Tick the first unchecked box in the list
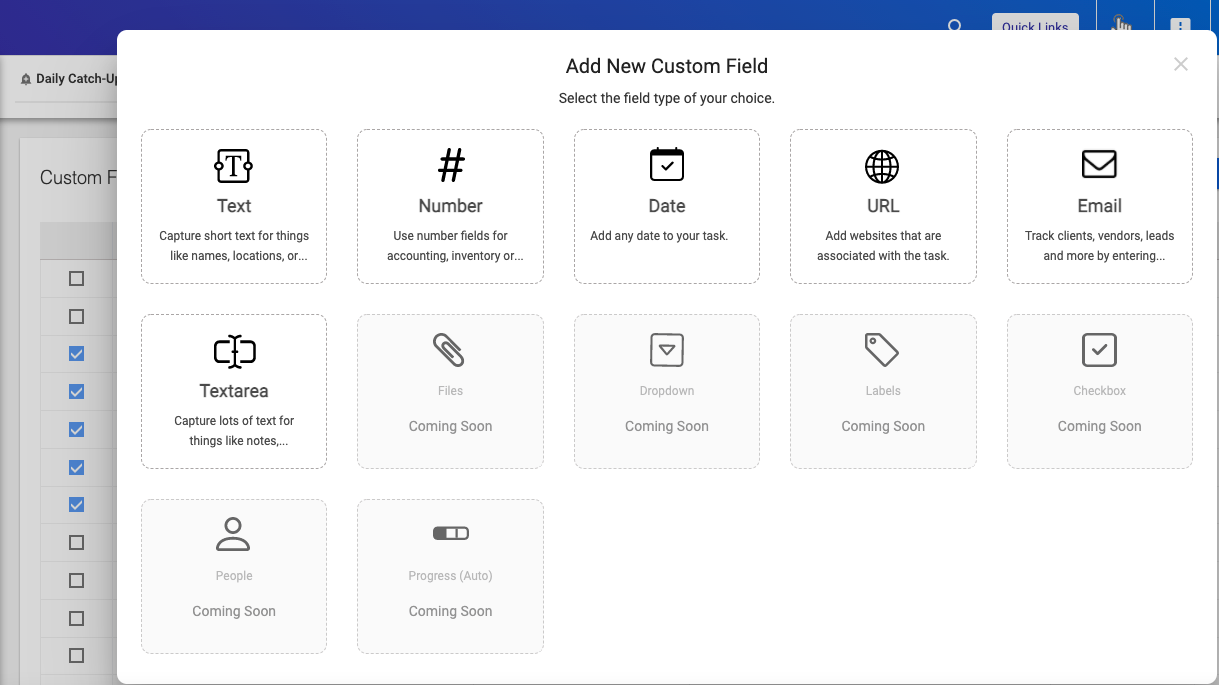1219x685 pixels. pyautogui.click(x=76, y=278)
